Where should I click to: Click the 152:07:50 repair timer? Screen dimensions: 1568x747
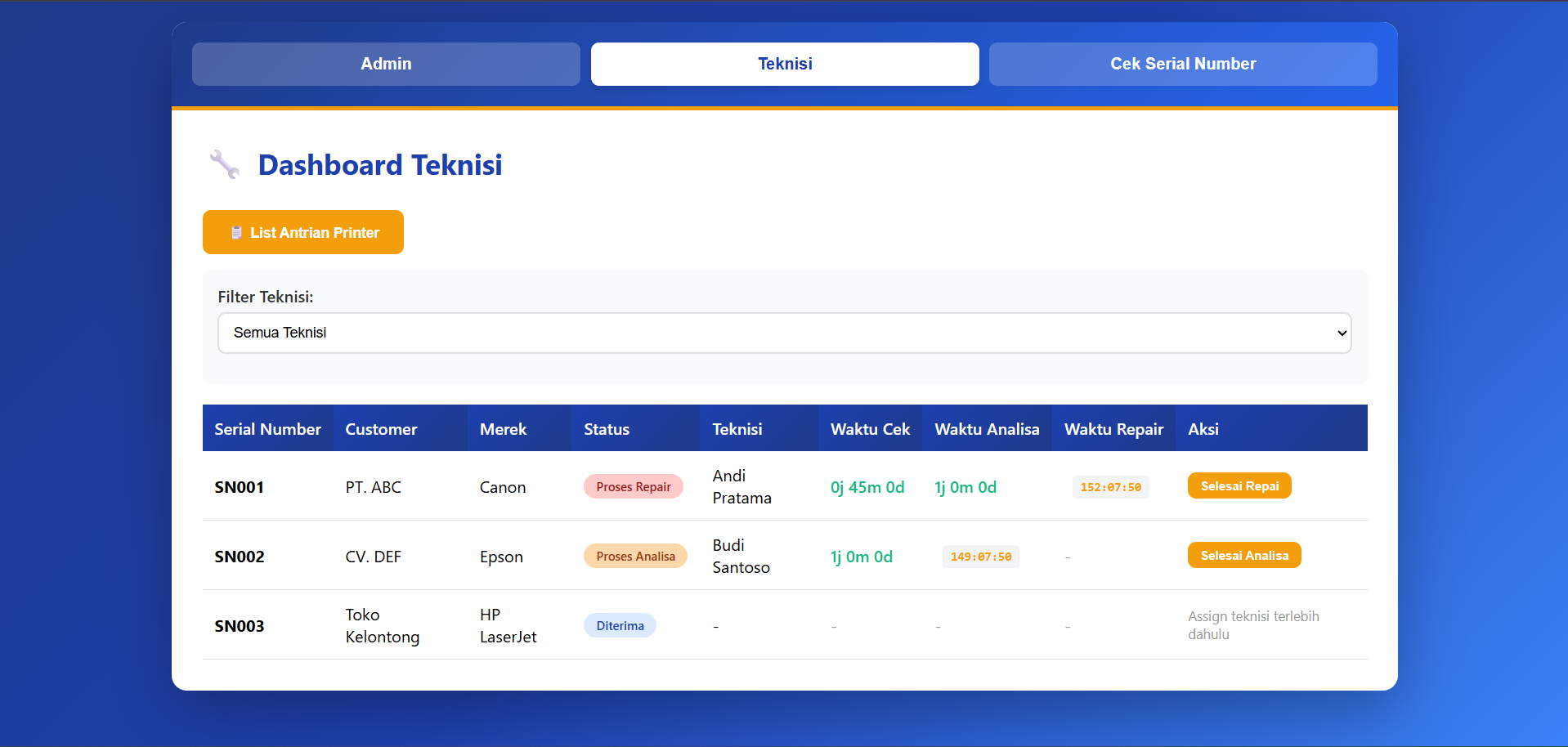click(x=1110, y=487)
